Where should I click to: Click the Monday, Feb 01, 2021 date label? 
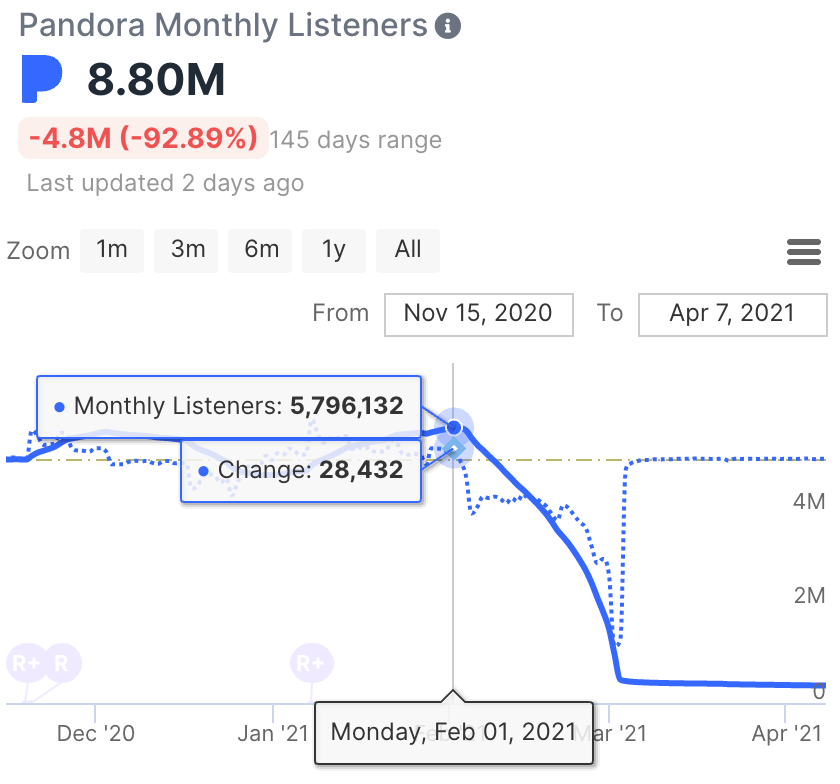453,732
